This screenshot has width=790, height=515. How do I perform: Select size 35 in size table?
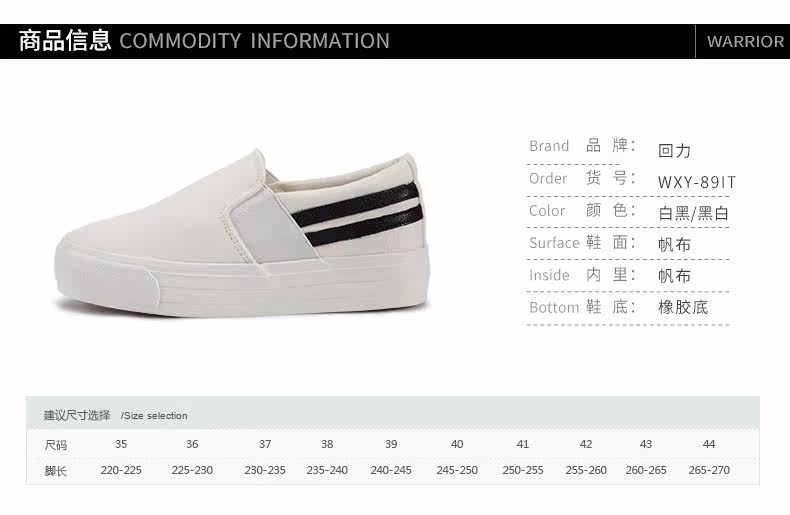[x=121, y=444]
